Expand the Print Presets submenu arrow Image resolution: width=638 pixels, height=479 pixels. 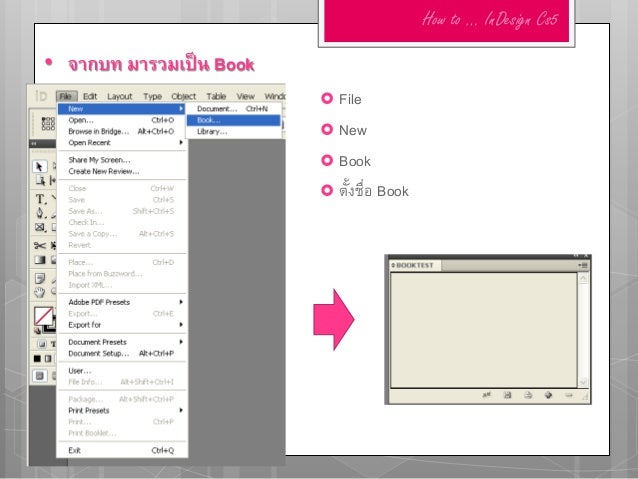(181, 410)
